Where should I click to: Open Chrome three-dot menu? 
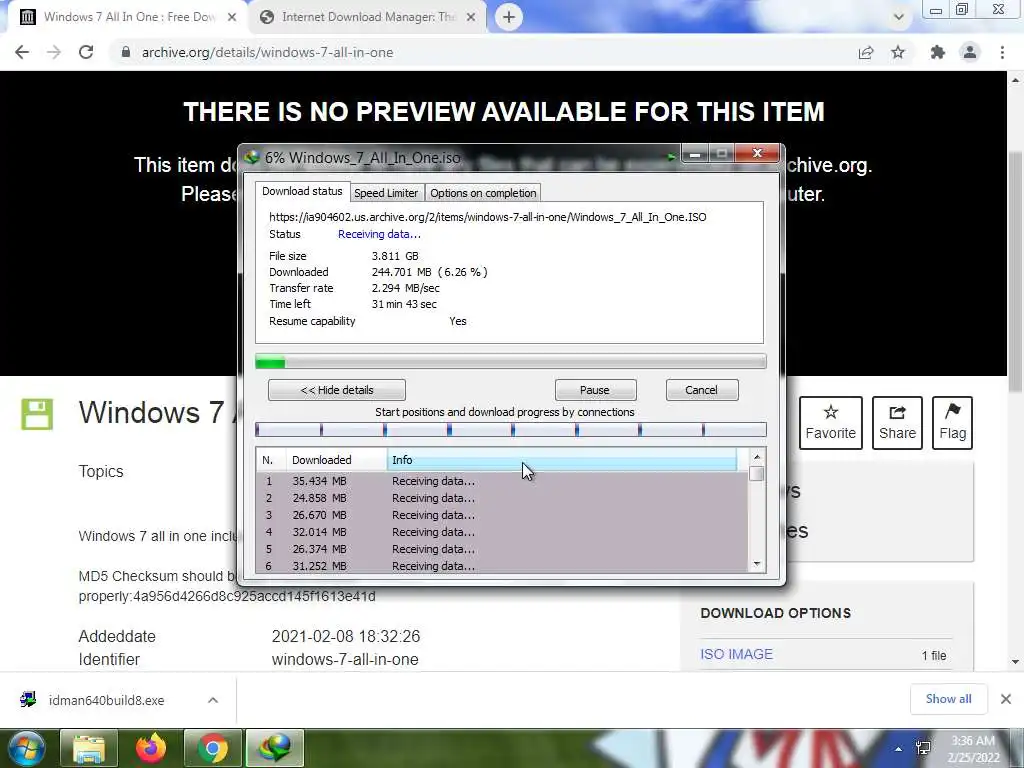click(1002, 52)
